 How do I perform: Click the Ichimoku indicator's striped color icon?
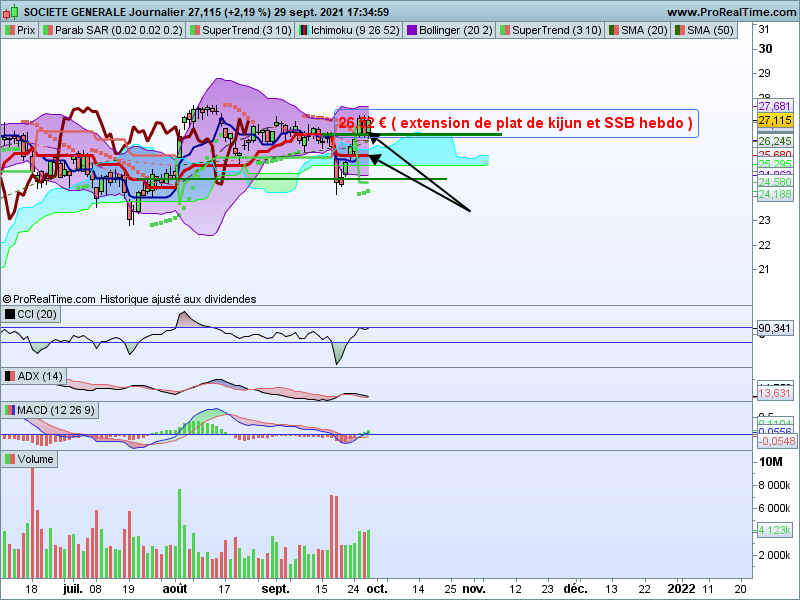304,30
